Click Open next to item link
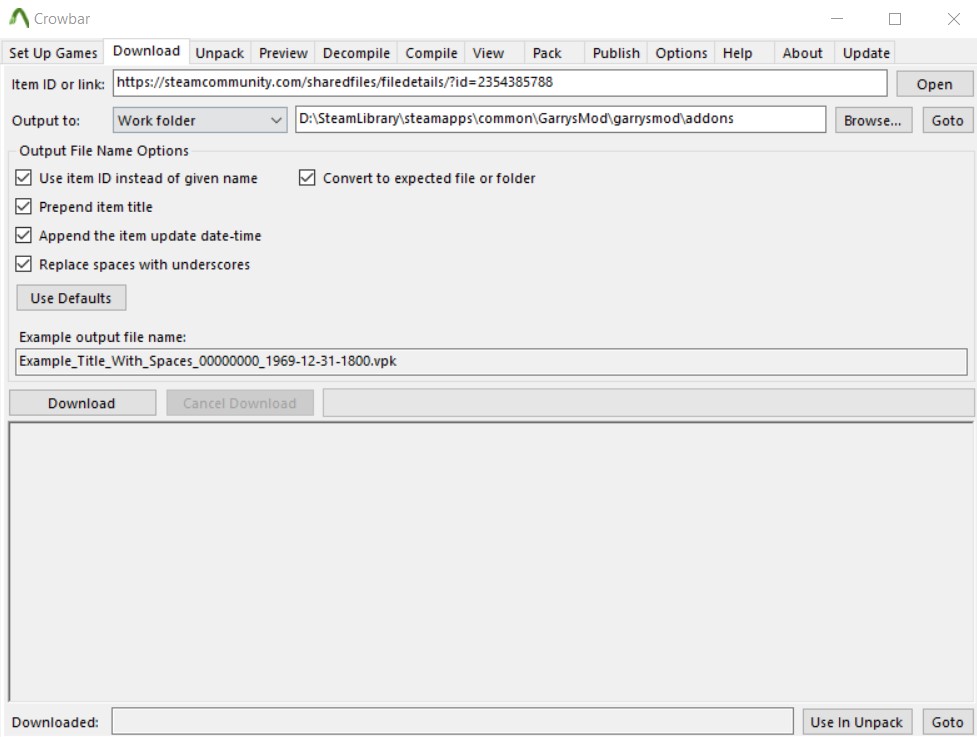977x737 pixels. 934,84
